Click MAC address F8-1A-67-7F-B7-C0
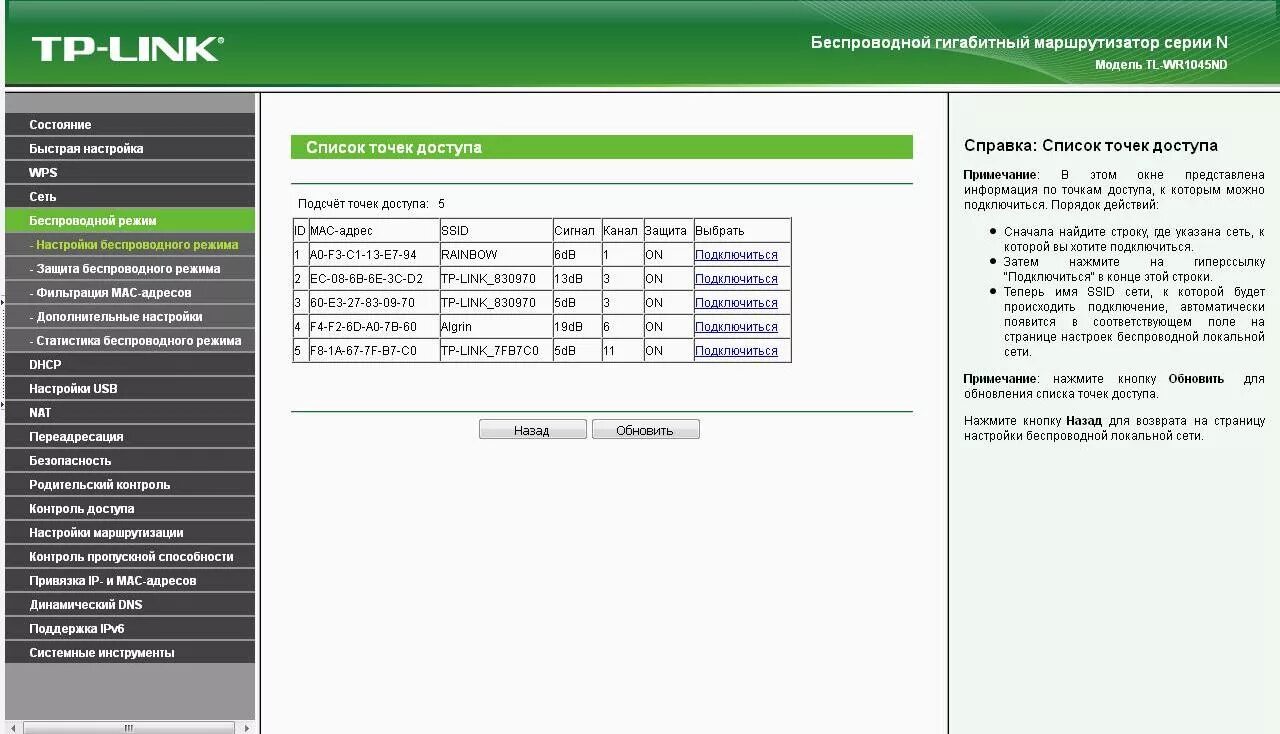The image size is (1280, 734). pyautogui.click(x=363, y=351)
